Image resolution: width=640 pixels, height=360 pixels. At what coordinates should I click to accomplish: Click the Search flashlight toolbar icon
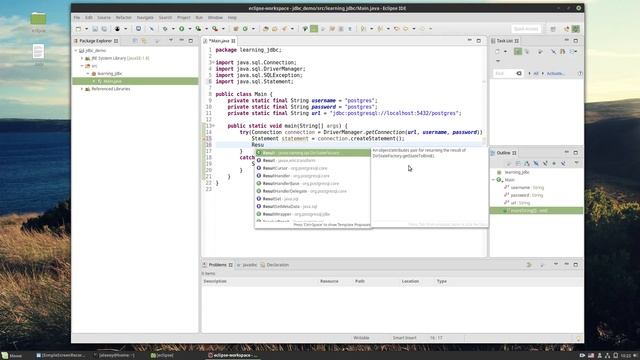tap(284, 29)
